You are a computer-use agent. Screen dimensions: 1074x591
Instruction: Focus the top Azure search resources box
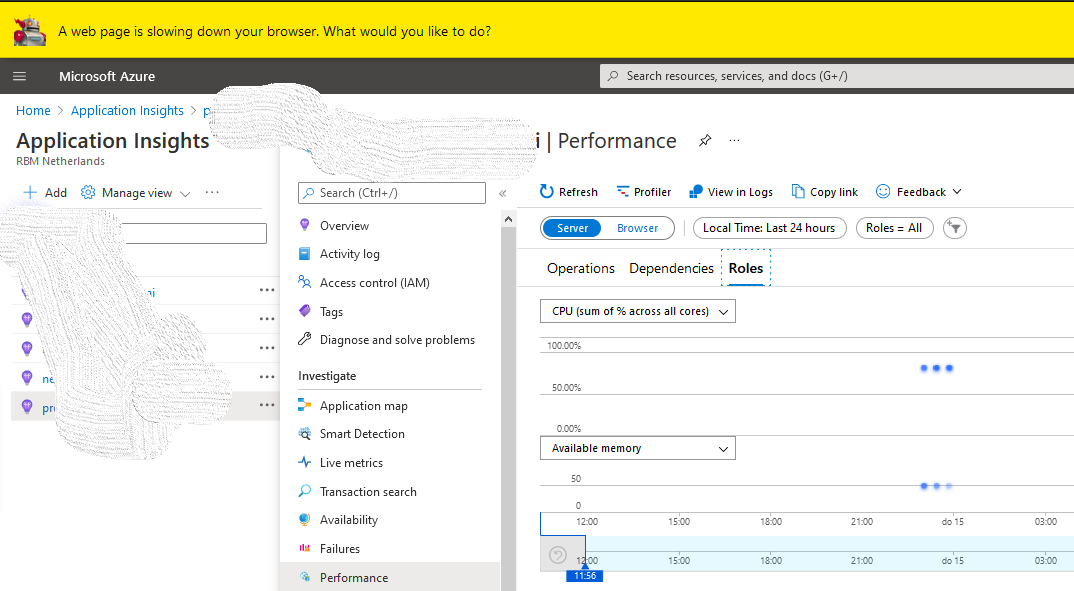point(837,76)
